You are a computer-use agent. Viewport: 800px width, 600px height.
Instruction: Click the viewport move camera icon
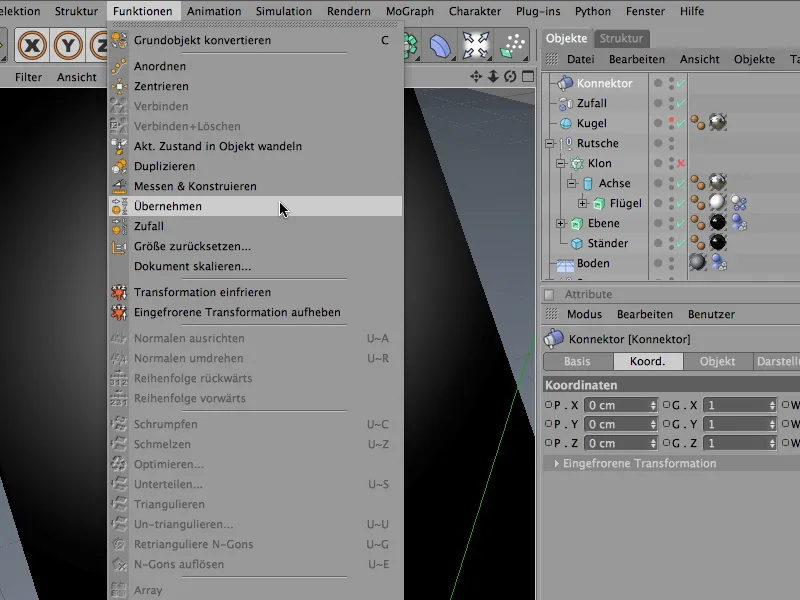[476, 77]
